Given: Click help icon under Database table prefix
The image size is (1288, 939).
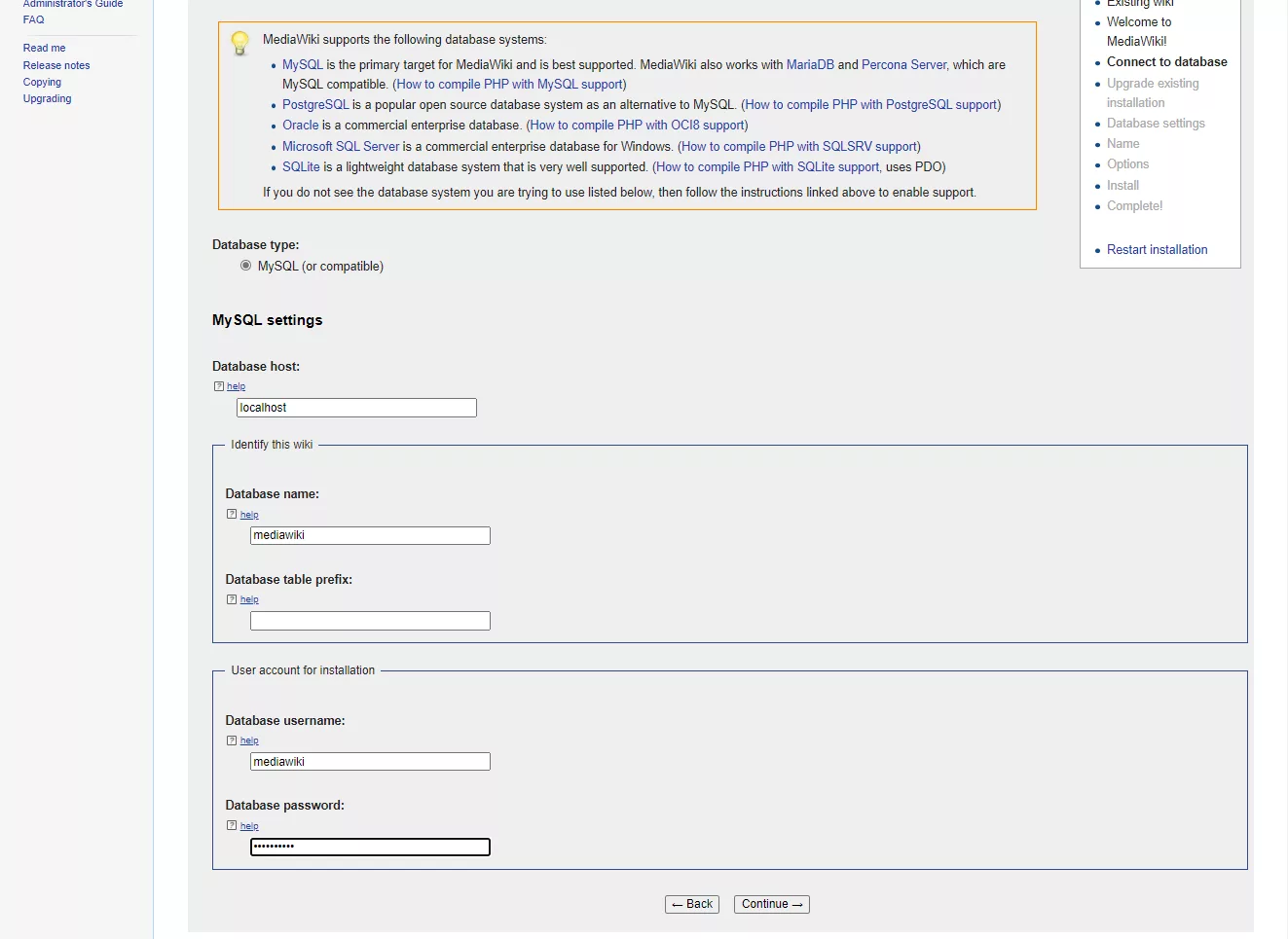Looking at the screenshot, I should (x=232, y=599).
